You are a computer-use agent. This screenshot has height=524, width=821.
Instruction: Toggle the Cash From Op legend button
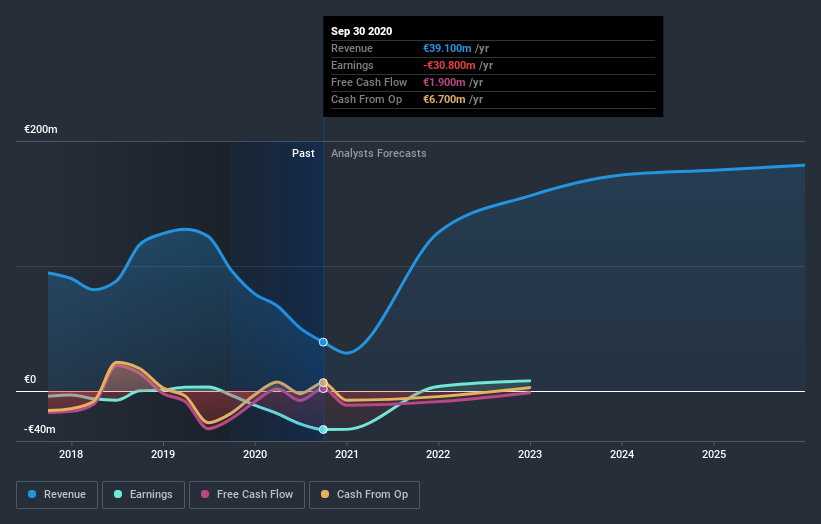coord(364,495)
